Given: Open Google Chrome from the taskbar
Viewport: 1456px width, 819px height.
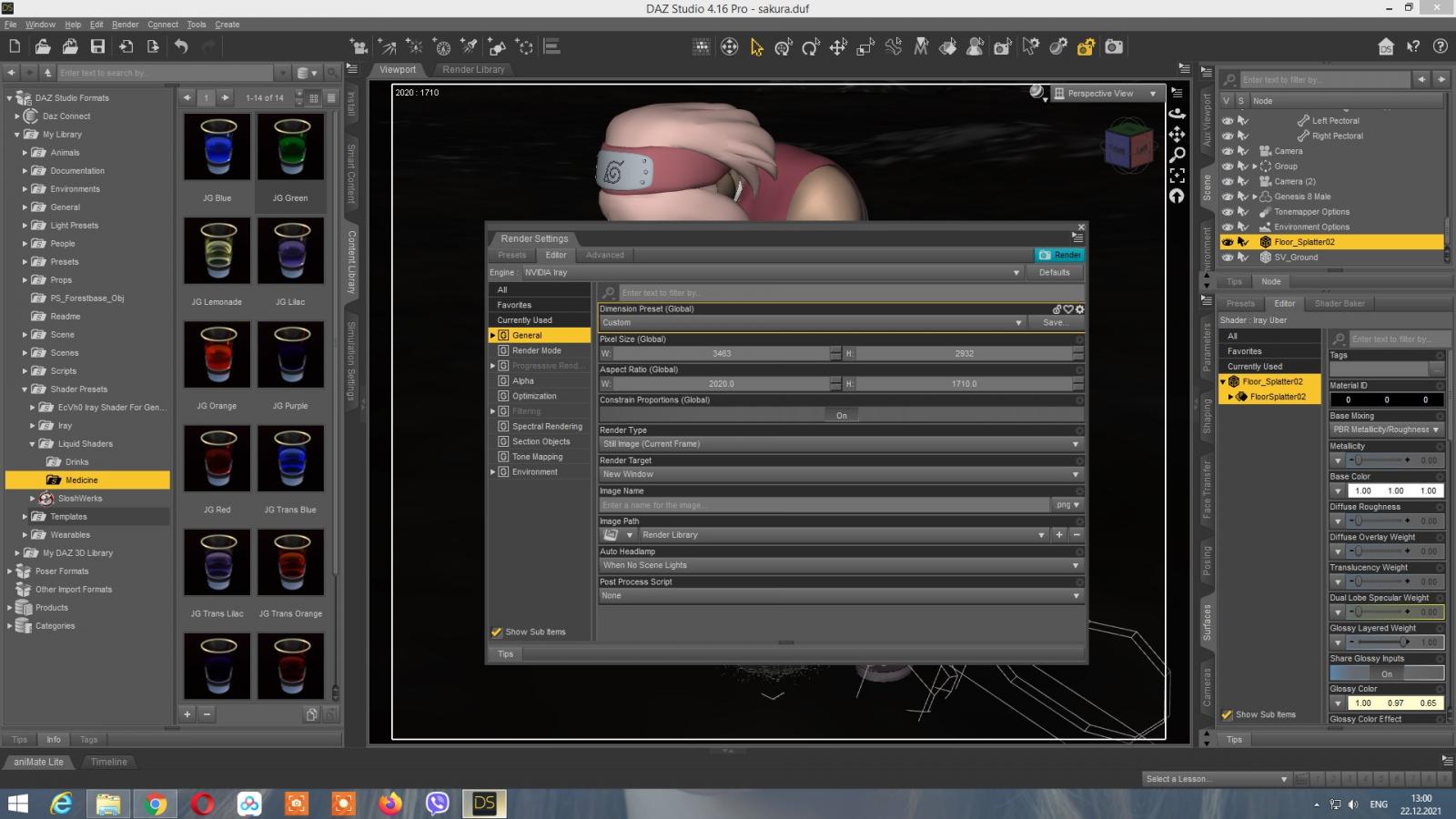Looking at the screenshot, I should 156,804.
